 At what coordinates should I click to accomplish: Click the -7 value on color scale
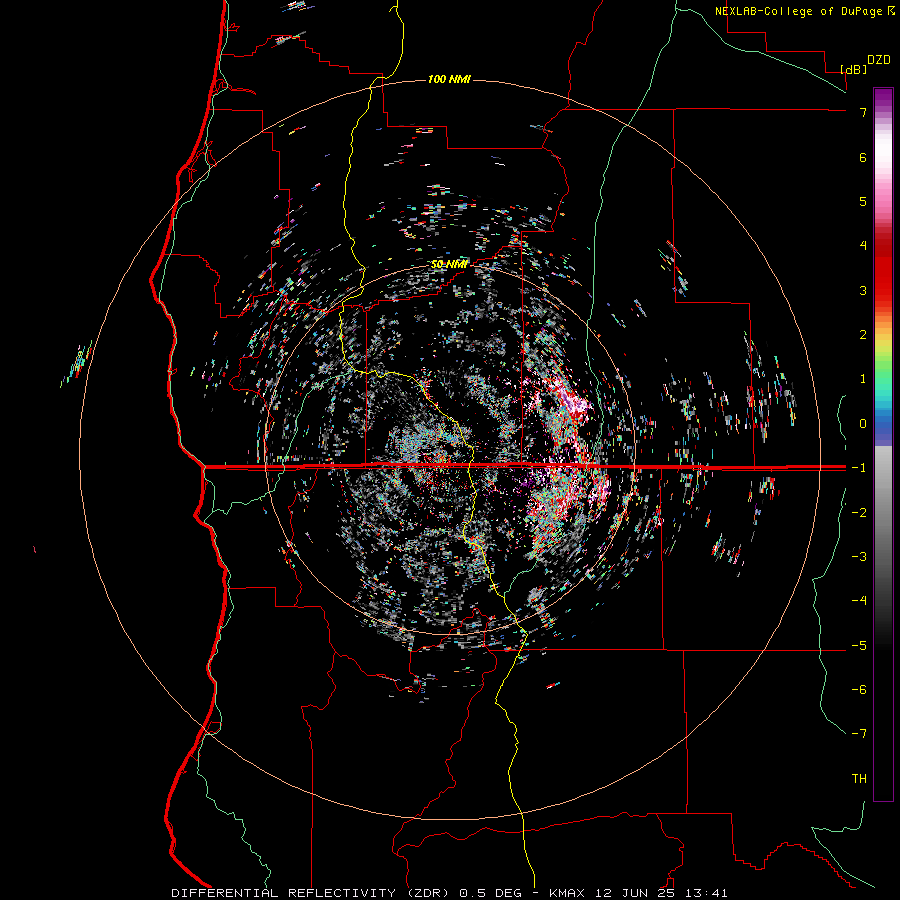tap(859, 734)
